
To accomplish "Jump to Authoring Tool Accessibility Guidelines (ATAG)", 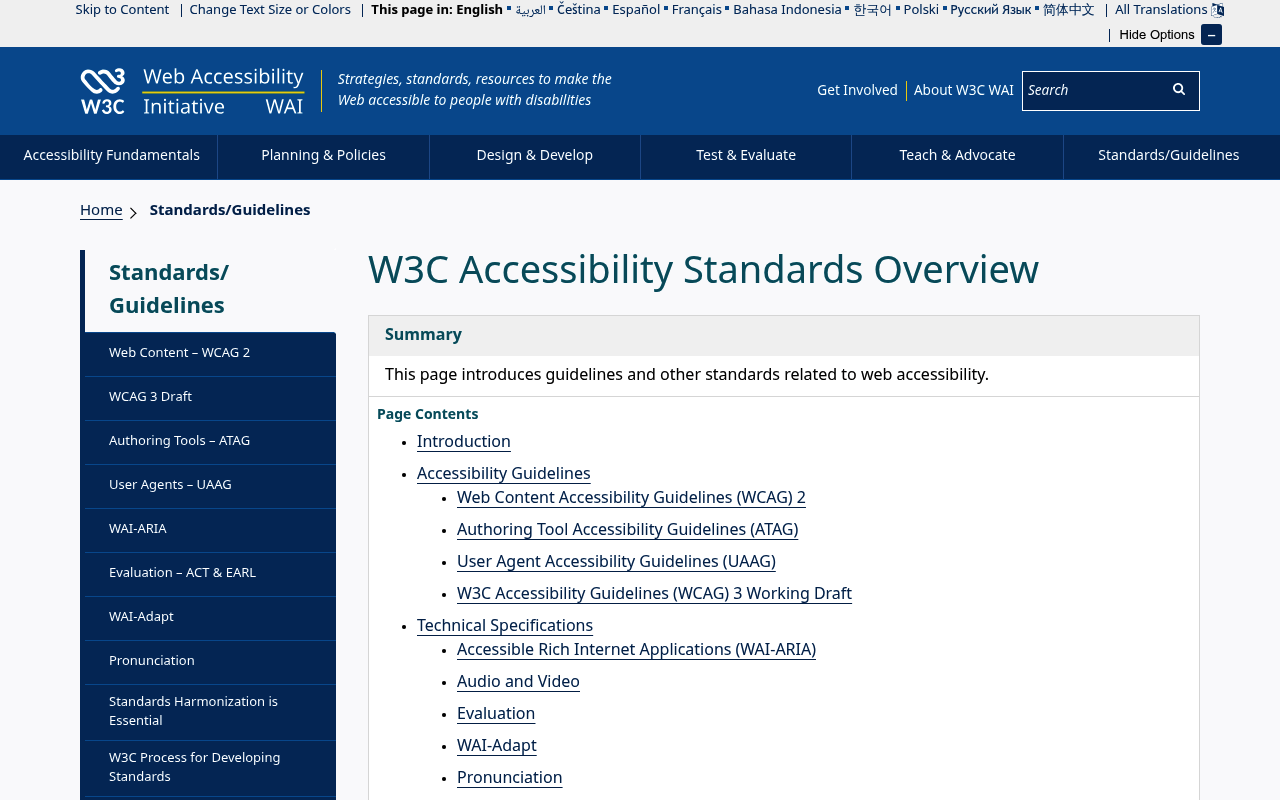I will 627,530.
